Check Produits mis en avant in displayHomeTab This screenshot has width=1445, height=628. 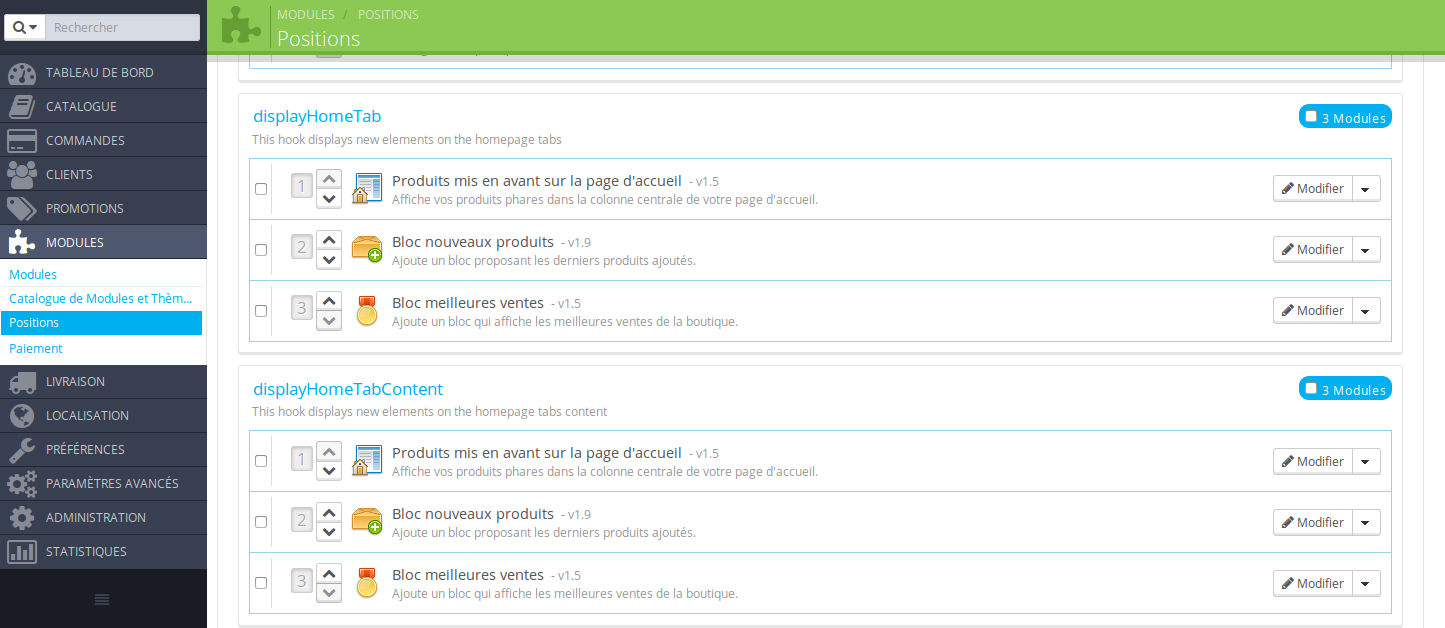coord(261,189)
